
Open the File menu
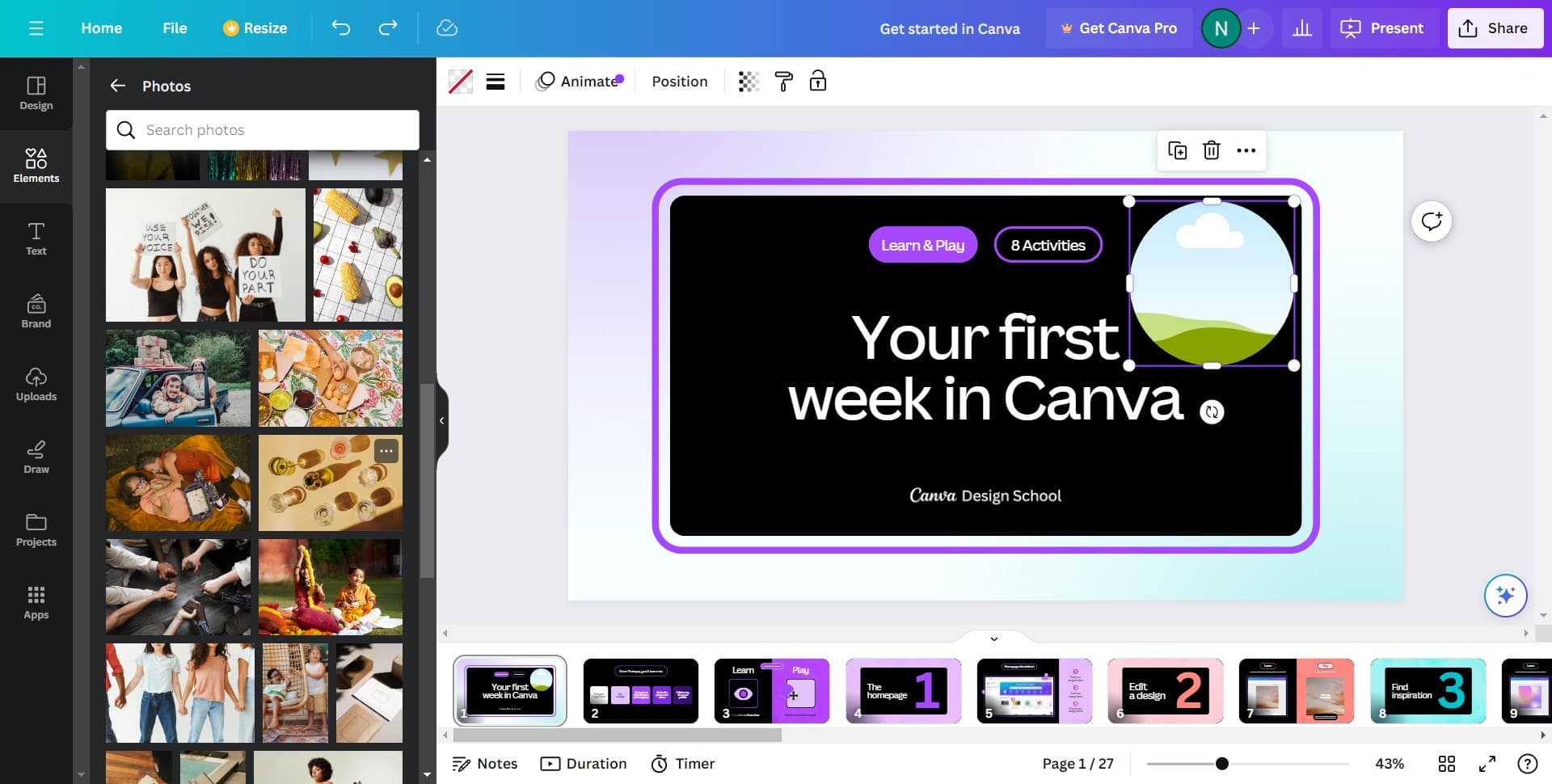[175, 28]
